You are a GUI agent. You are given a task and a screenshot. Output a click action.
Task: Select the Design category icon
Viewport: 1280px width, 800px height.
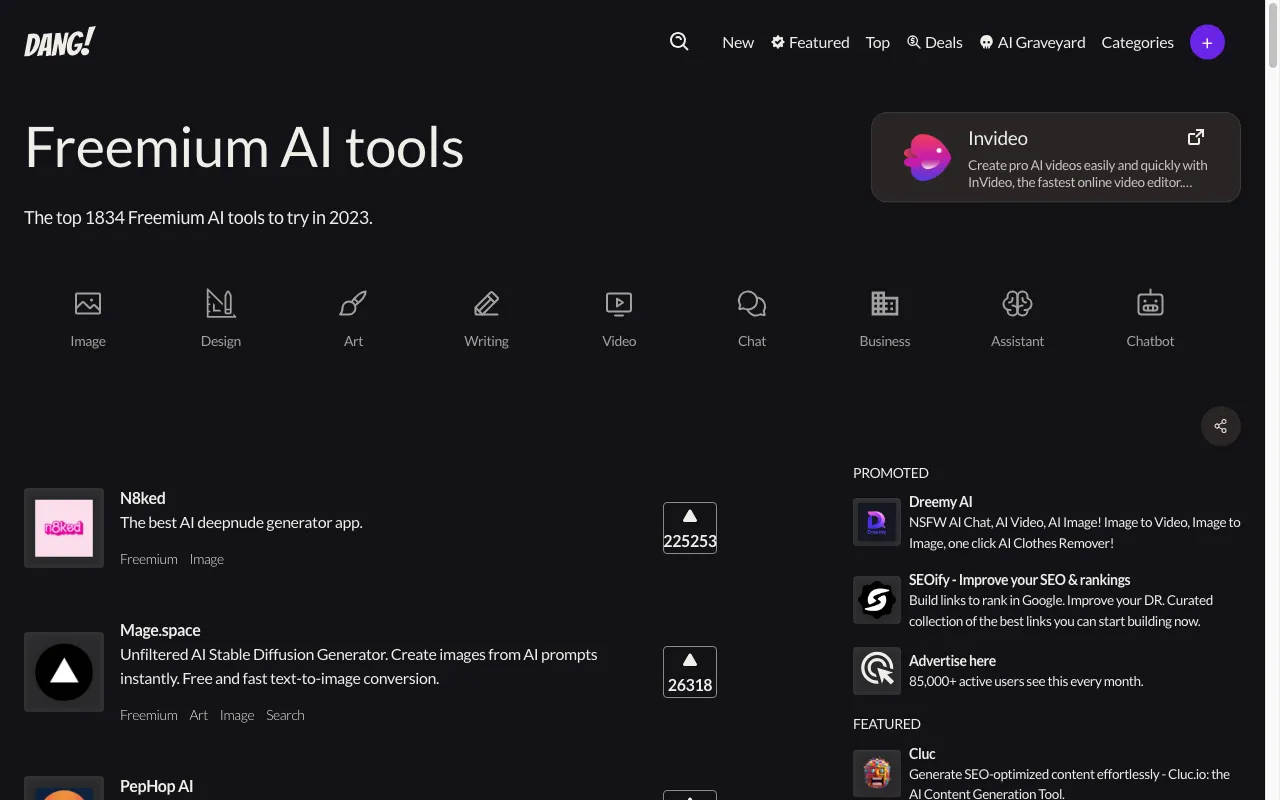(x=220, y=303)
